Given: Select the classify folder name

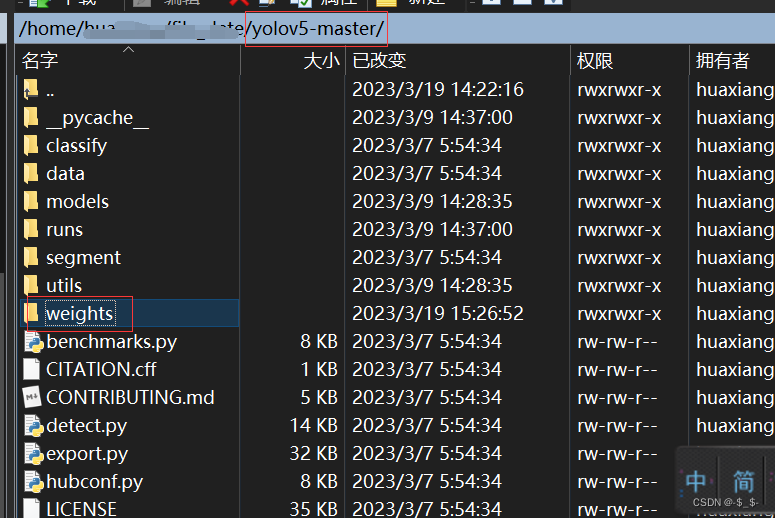Looking at the screenshot, I should pos(76,146).
